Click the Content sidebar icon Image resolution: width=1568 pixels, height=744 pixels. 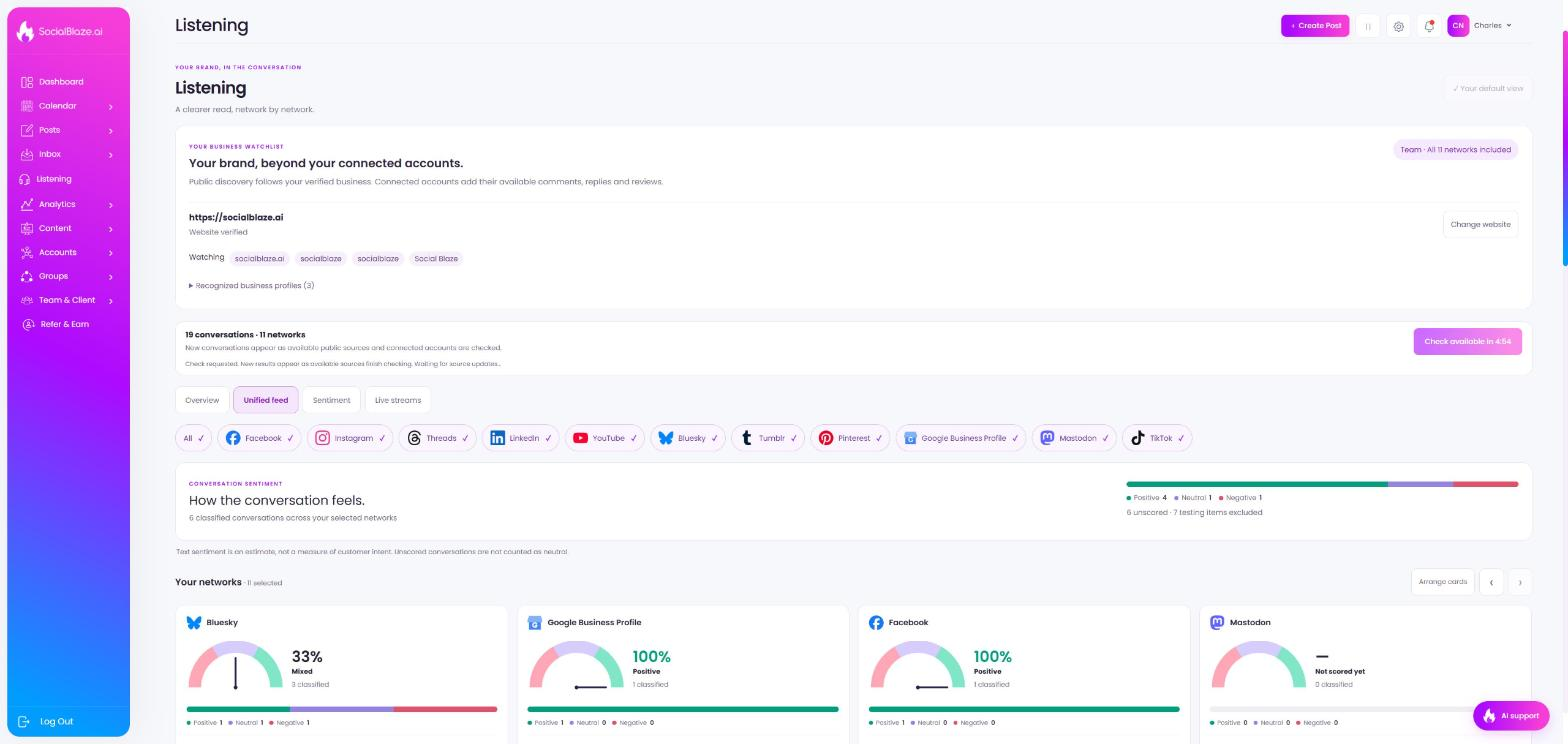tap(27, 228)
